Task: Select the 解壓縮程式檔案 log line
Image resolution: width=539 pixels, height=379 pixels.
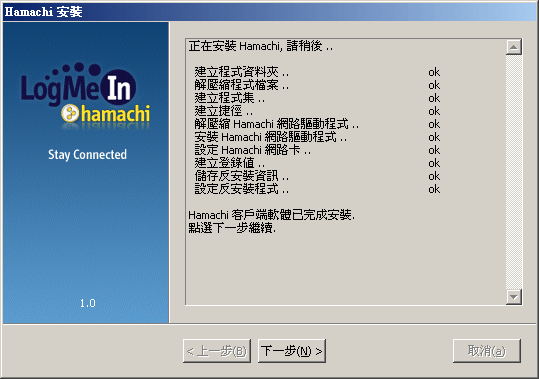Action: pos(242,85)
